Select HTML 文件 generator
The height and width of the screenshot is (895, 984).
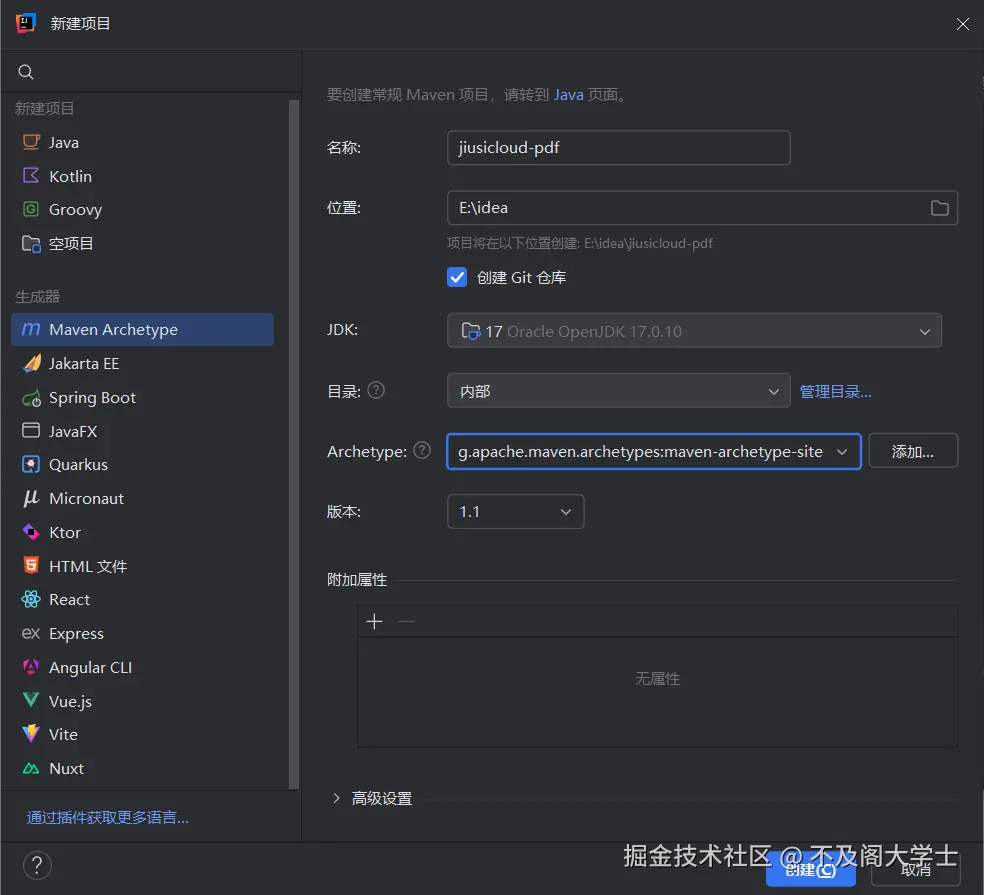142,566
